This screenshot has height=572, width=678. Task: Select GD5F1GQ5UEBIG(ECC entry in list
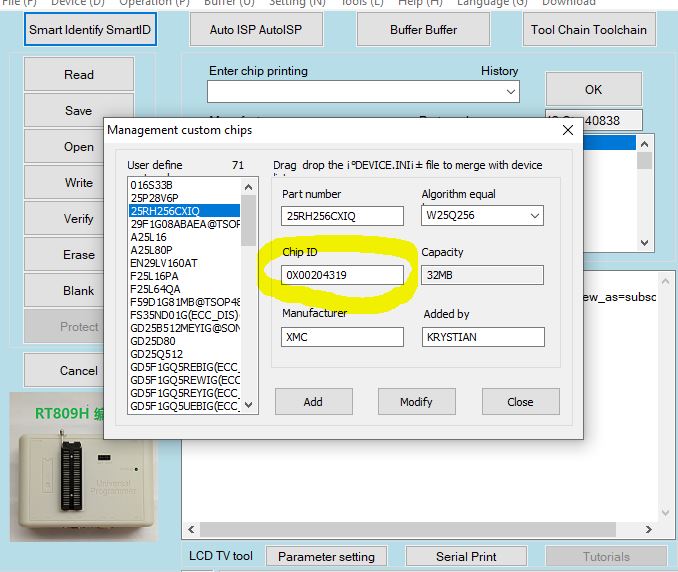(184, 406)
